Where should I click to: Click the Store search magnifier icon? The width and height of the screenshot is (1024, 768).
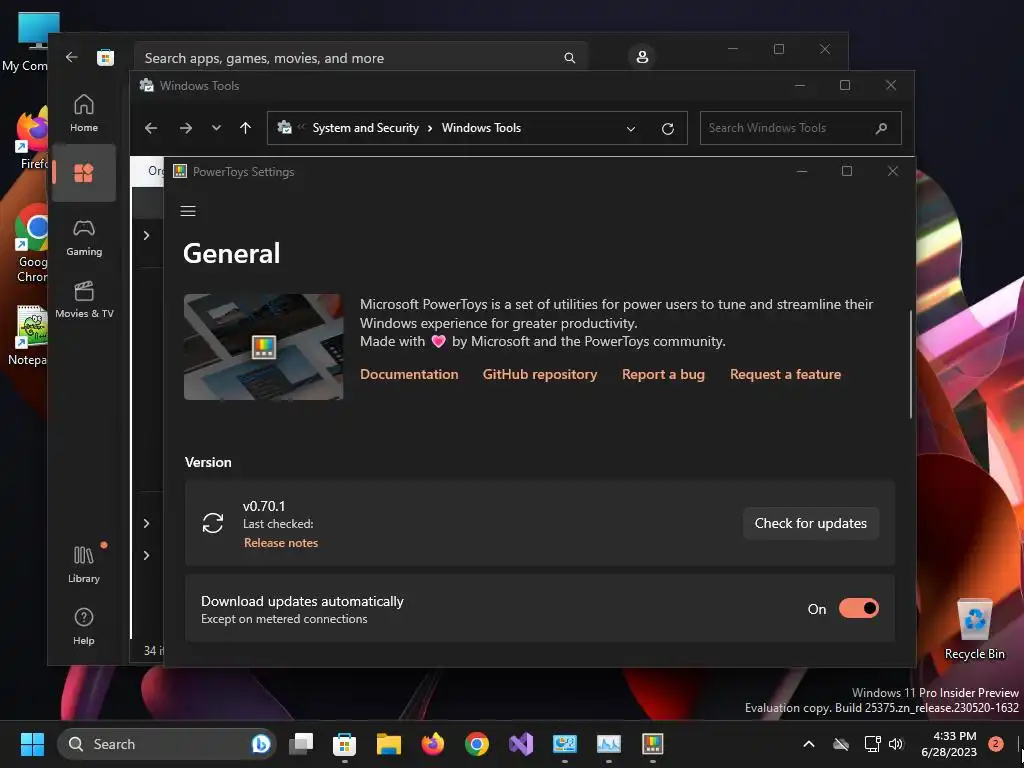[569, 58]
